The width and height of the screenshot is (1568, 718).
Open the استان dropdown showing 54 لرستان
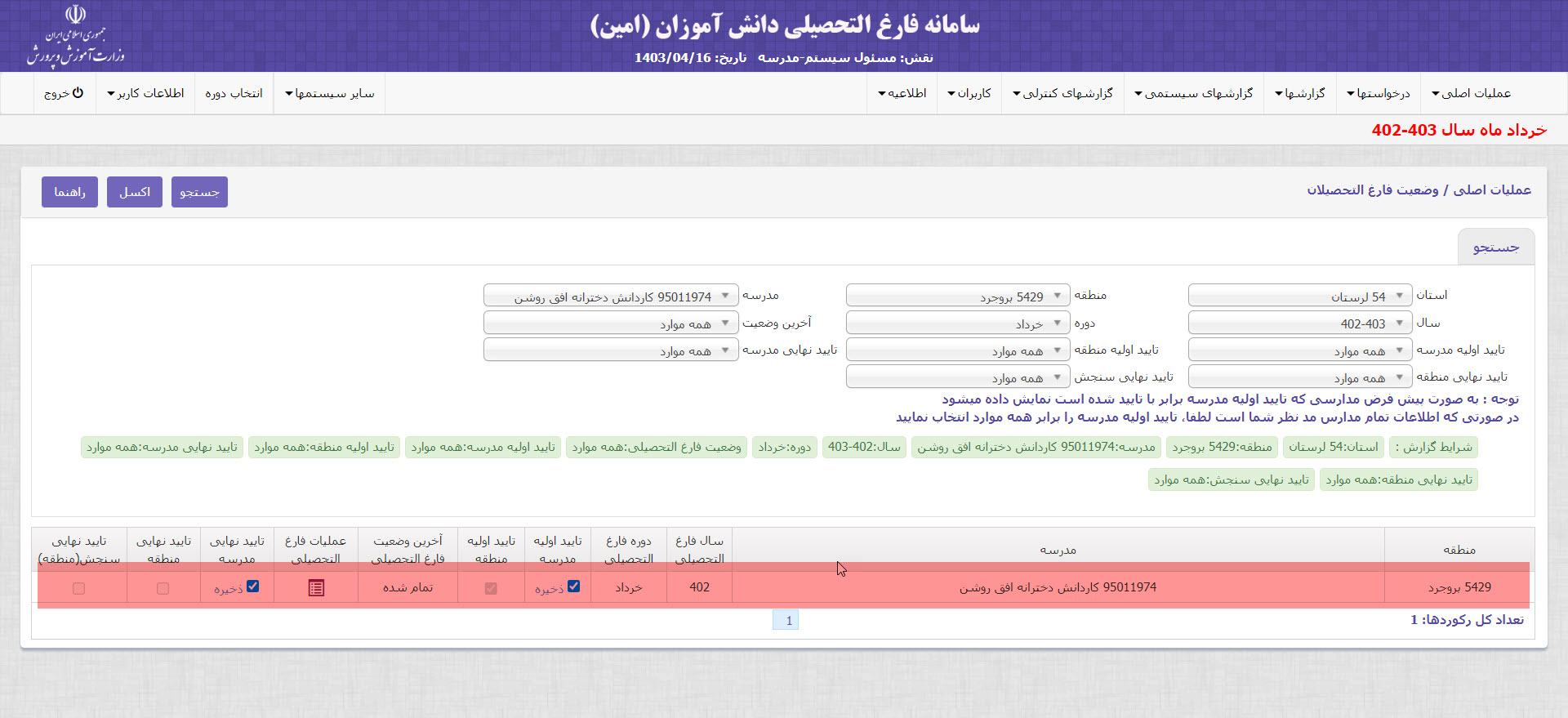tap(1299, 296)
